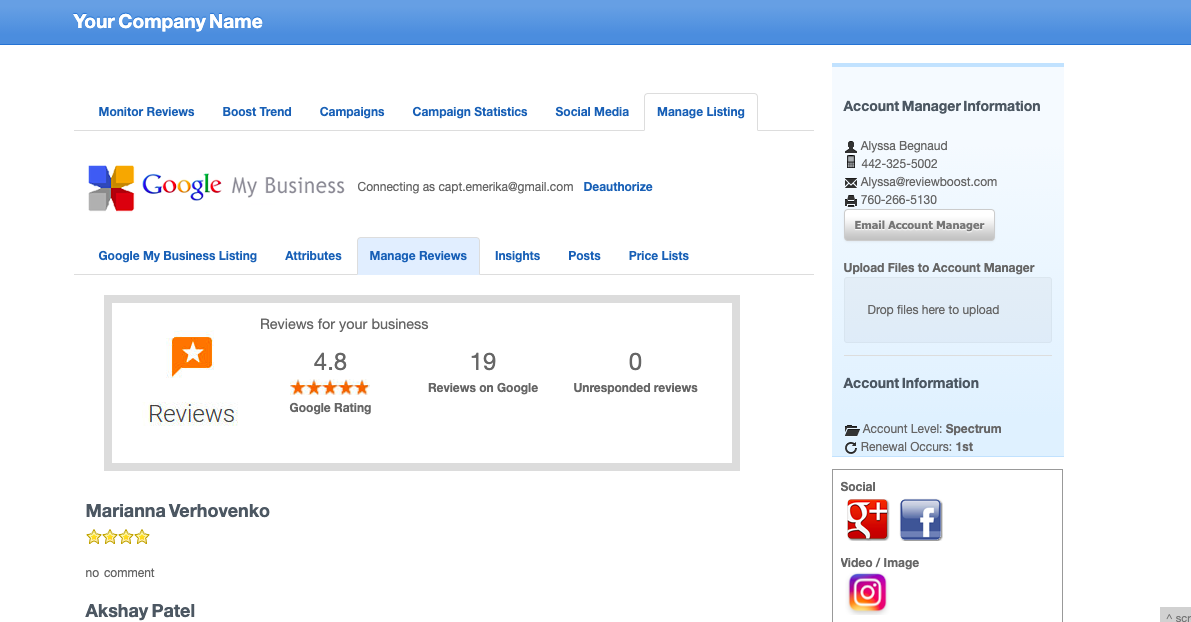1191x622 pixels.
Task: Click the Renewal Occurs: 1st text
Action: [x=916, y=447]
